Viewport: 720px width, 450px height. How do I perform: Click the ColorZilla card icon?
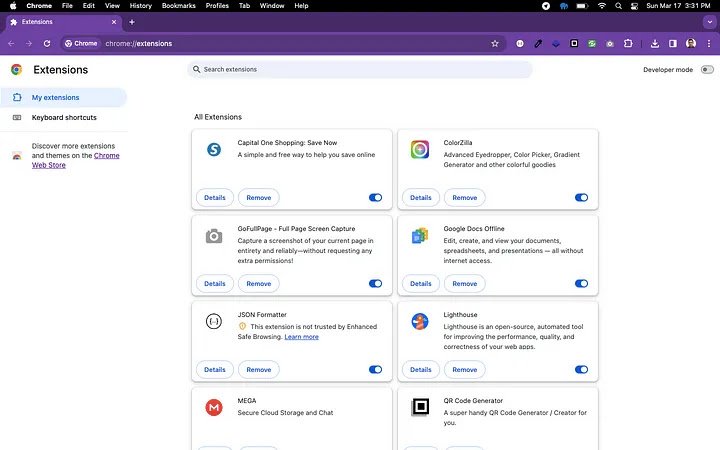click(420, 149)
